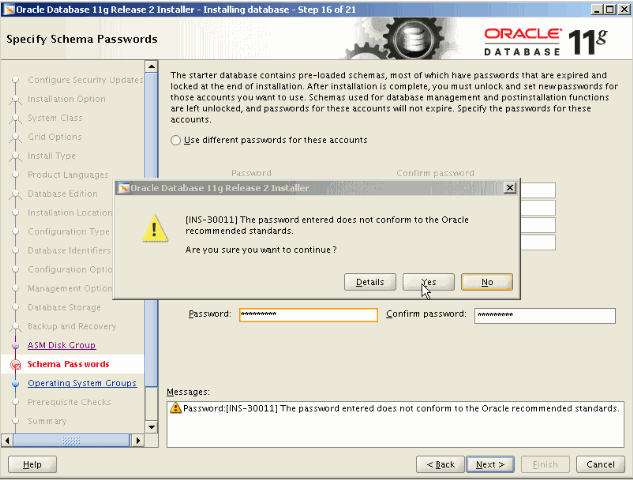
Task: Select the System Class step
Action: 55,118
